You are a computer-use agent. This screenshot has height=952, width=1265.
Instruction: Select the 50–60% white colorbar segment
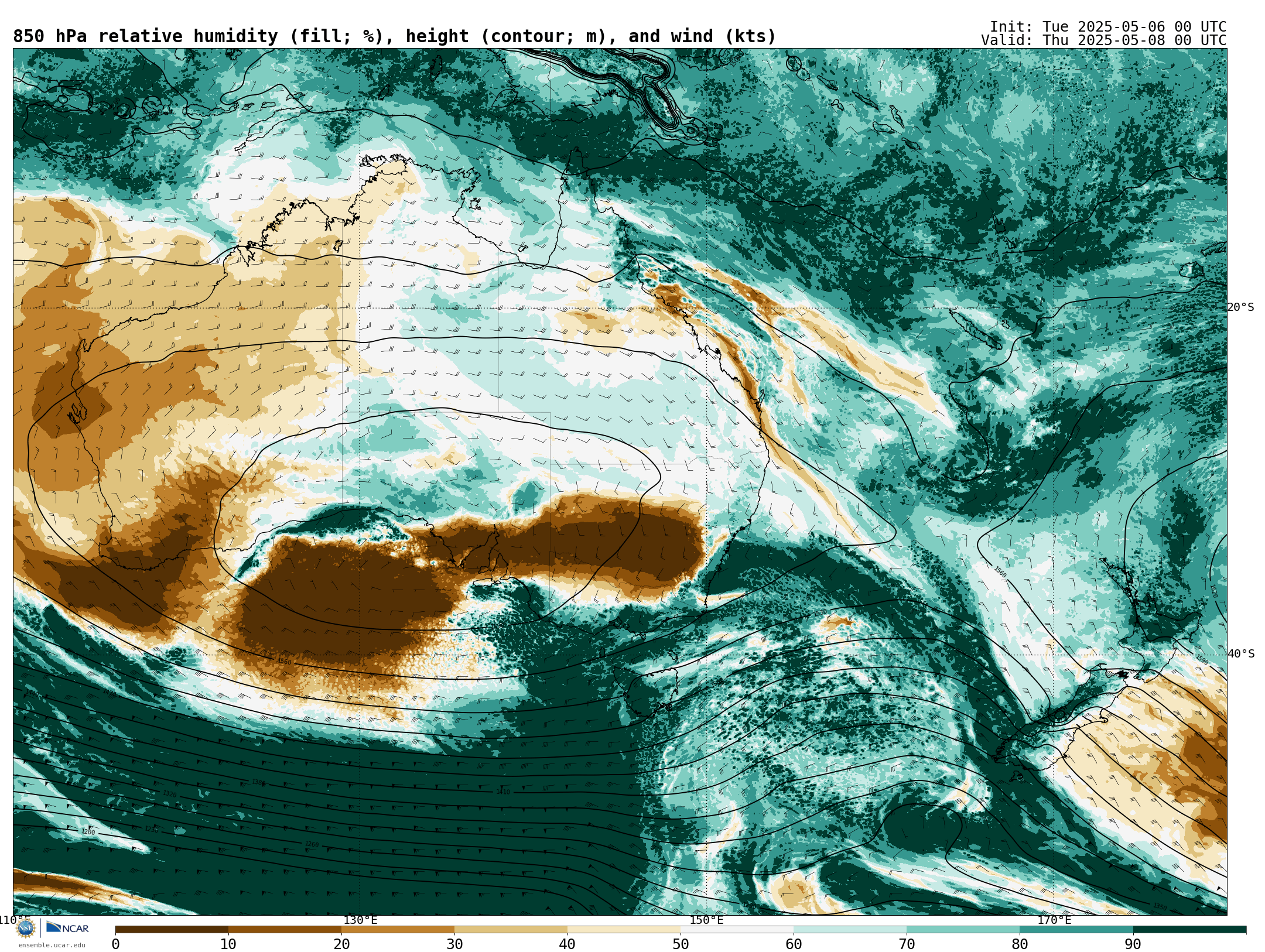737,929
